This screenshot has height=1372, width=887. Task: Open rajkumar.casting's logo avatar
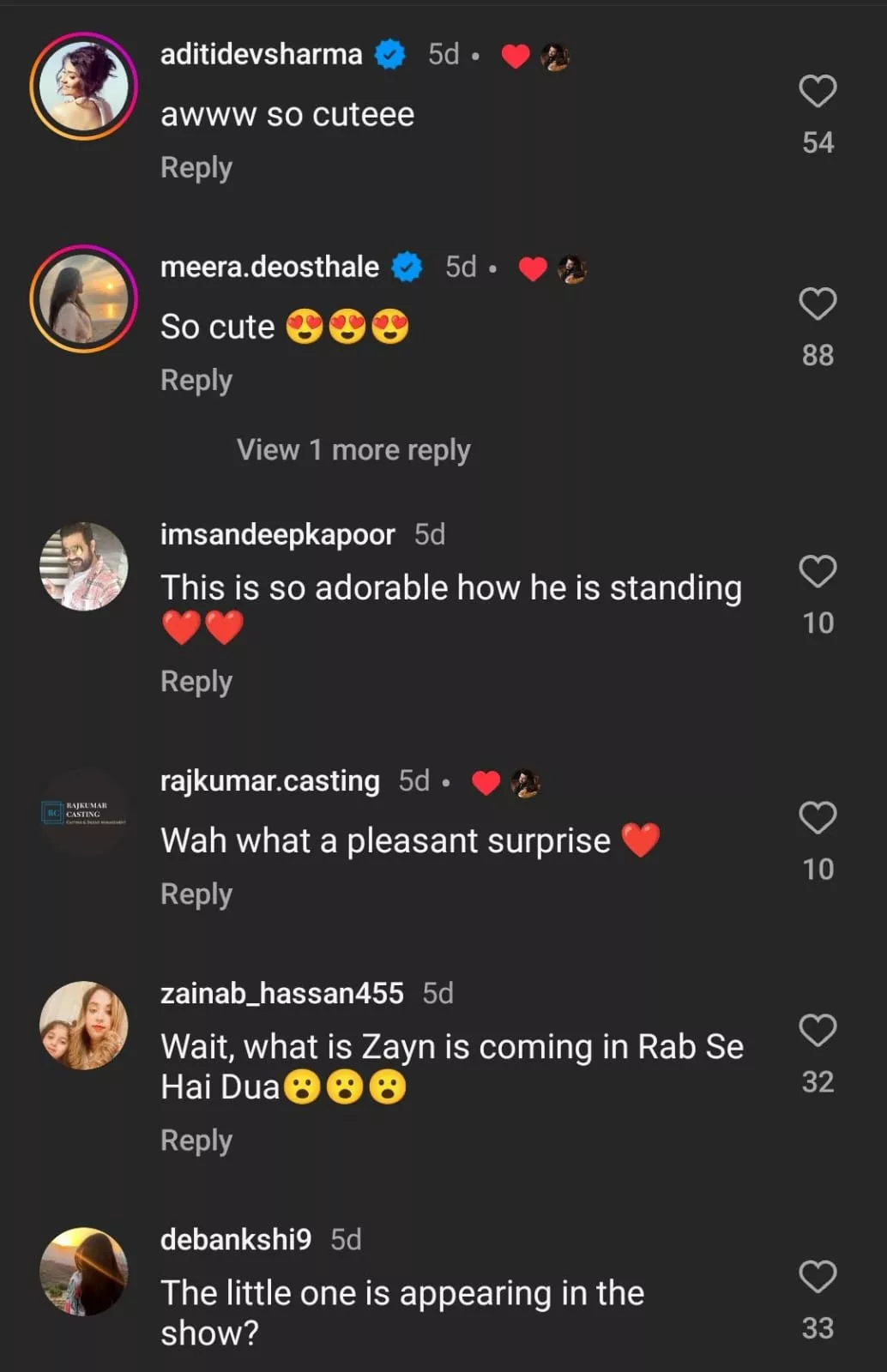point(84,812)
